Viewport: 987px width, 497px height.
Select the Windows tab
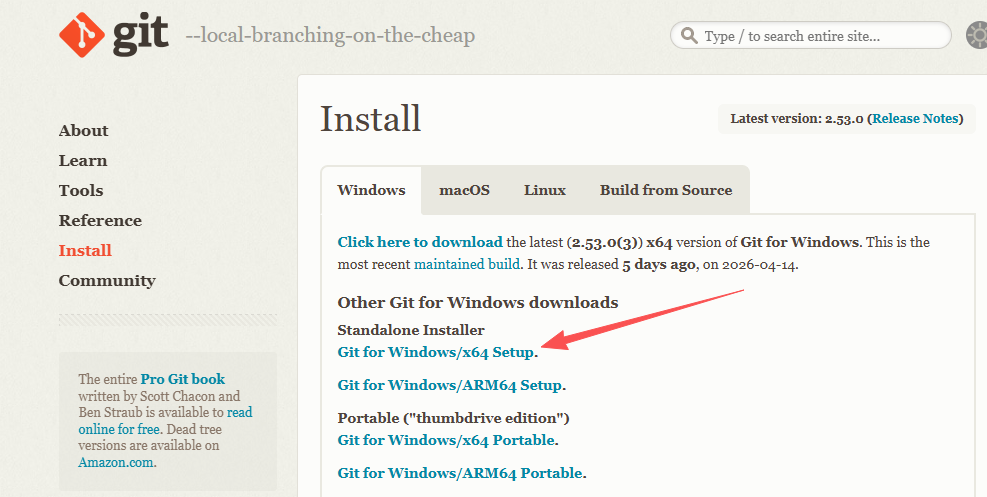coord(371,190)
